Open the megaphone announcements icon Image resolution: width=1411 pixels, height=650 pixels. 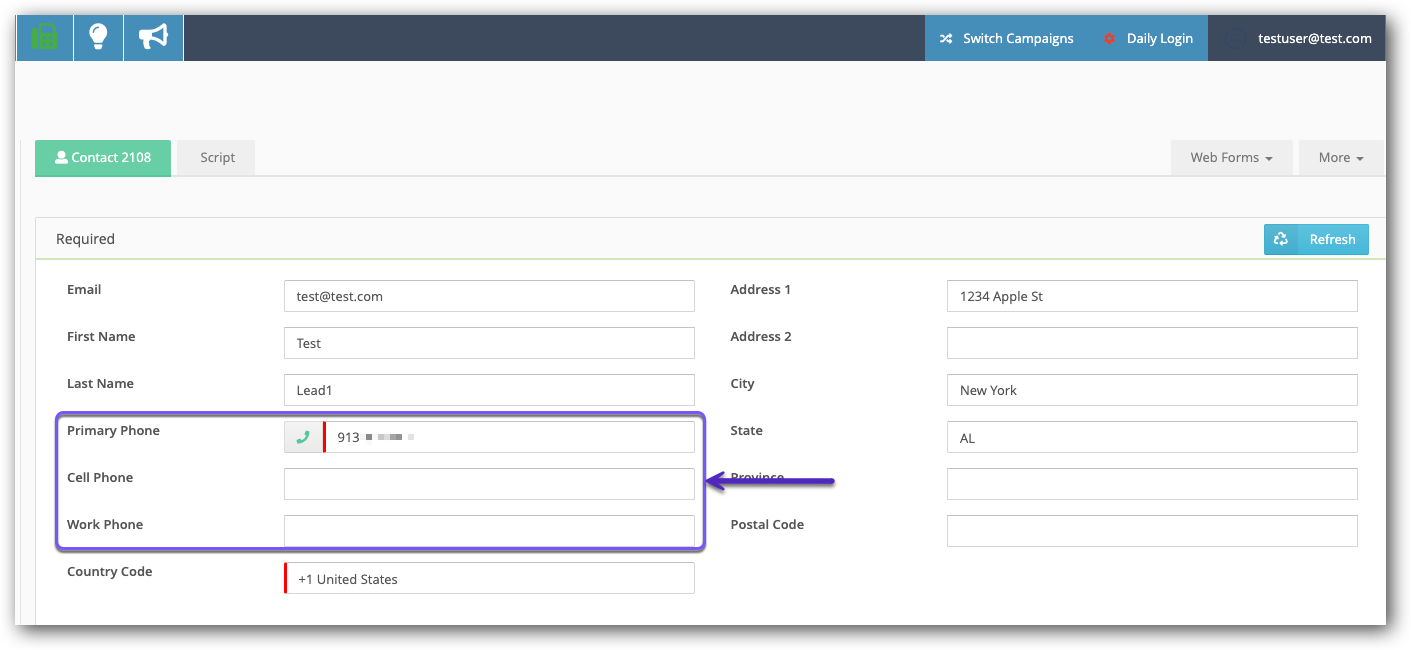point(153,38)
